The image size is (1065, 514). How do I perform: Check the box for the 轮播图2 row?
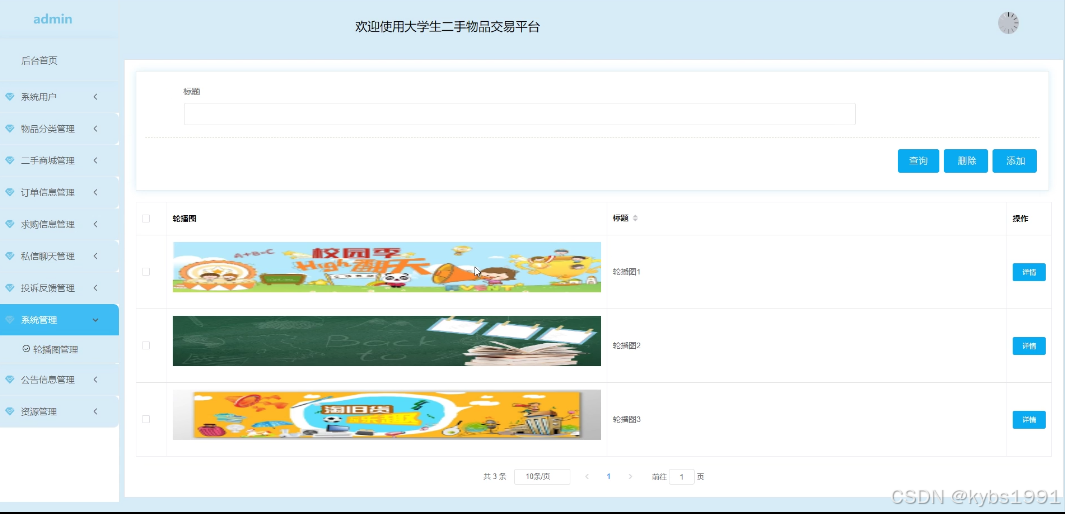coord(146,346)
